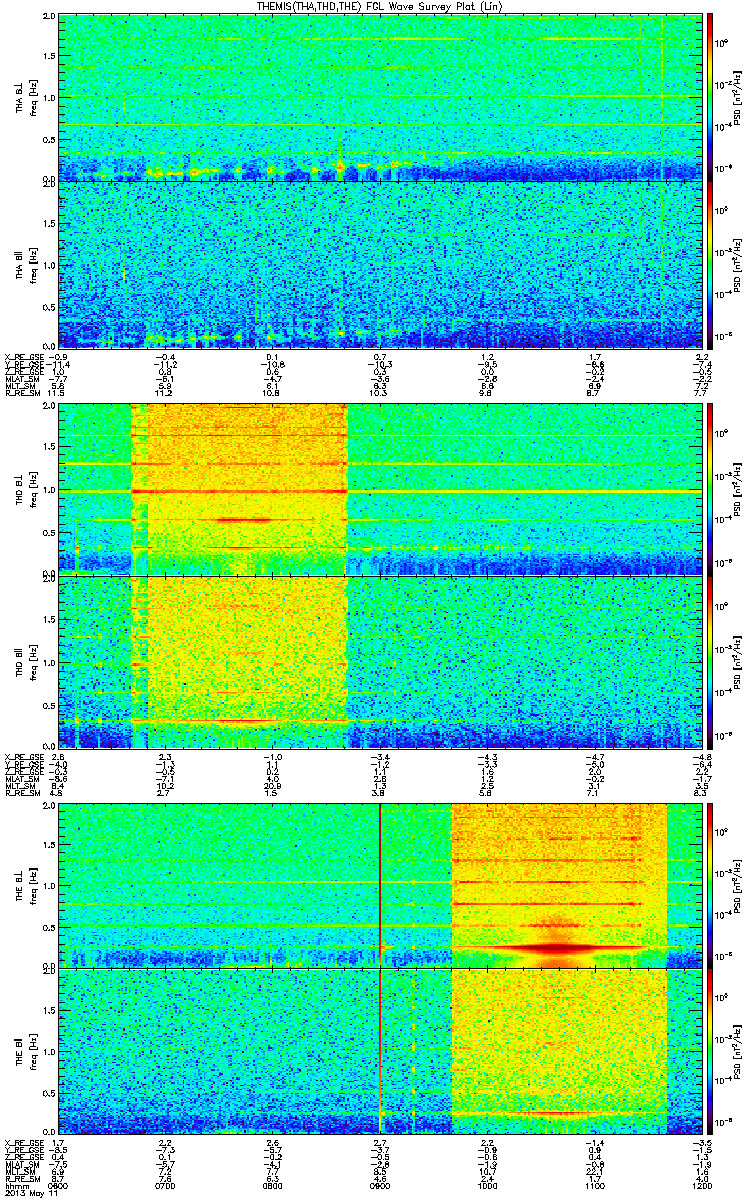Click the 0900 time tick label

click(380, 1186)
